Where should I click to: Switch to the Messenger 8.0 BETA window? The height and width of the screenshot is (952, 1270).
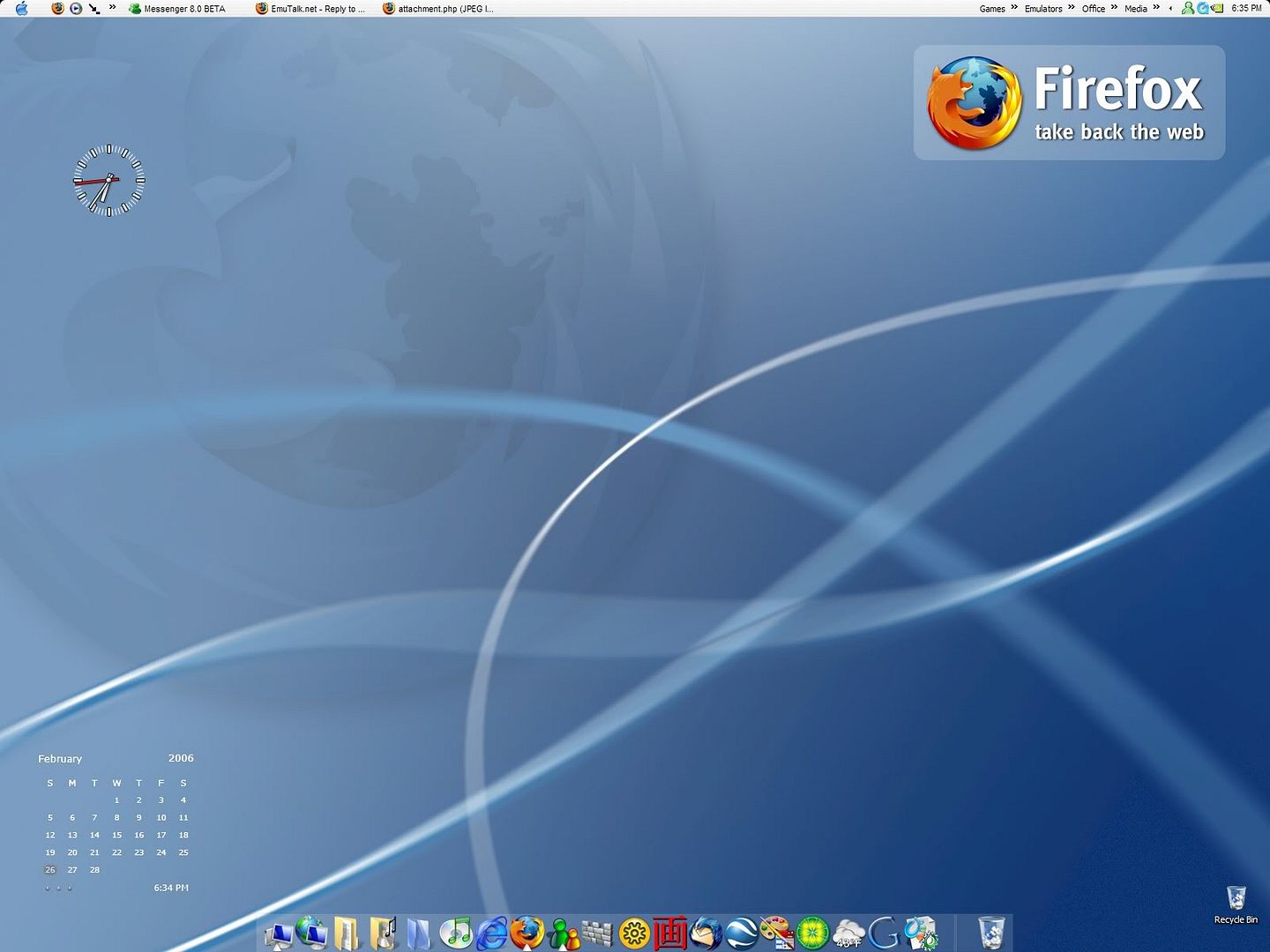tap(177, 8)
